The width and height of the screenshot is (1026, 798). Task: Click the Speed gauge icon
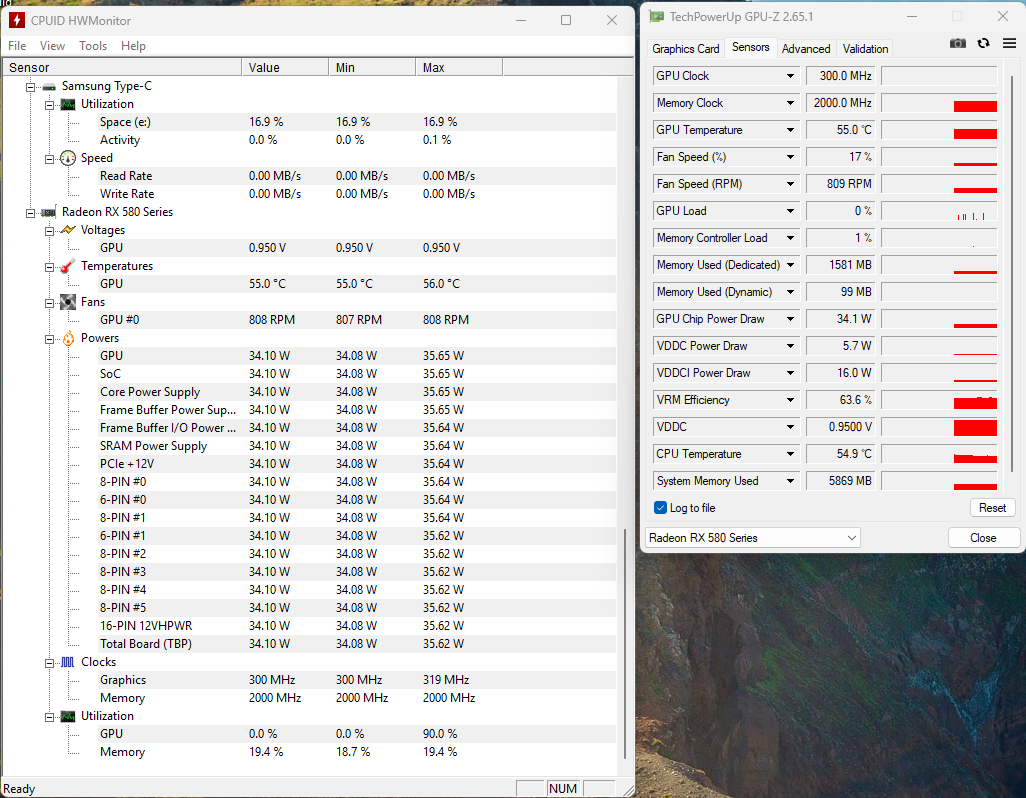[67, 158]
